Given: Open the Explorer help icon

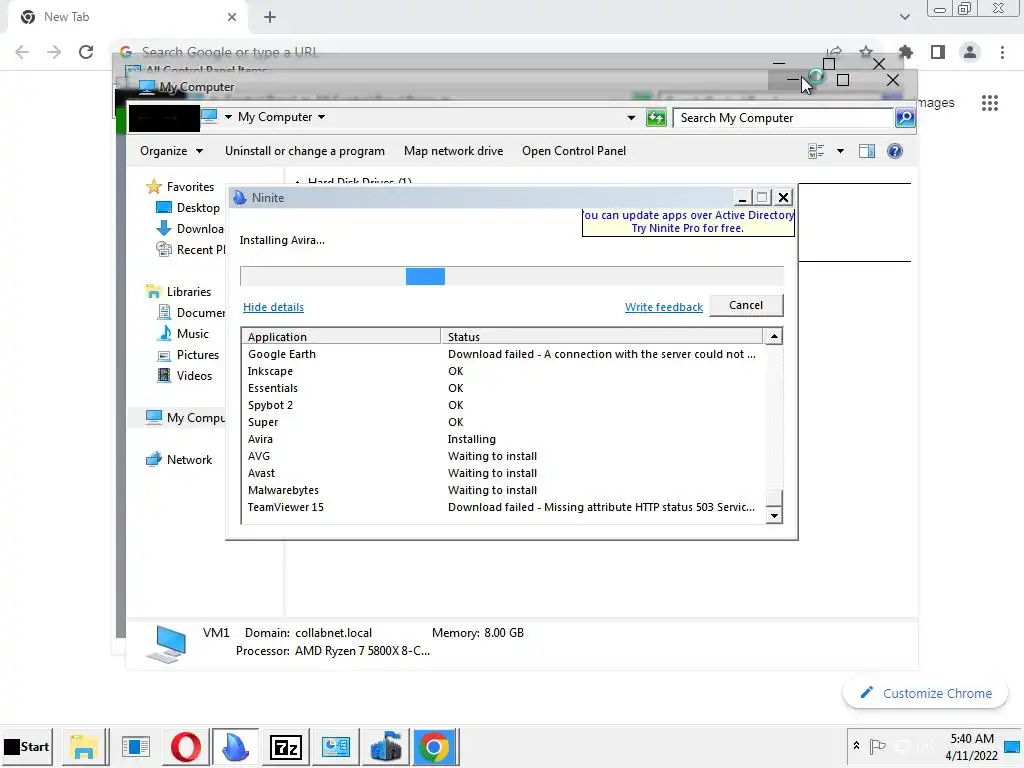Looking at the screenshot, I should click(x=895, y=152).
